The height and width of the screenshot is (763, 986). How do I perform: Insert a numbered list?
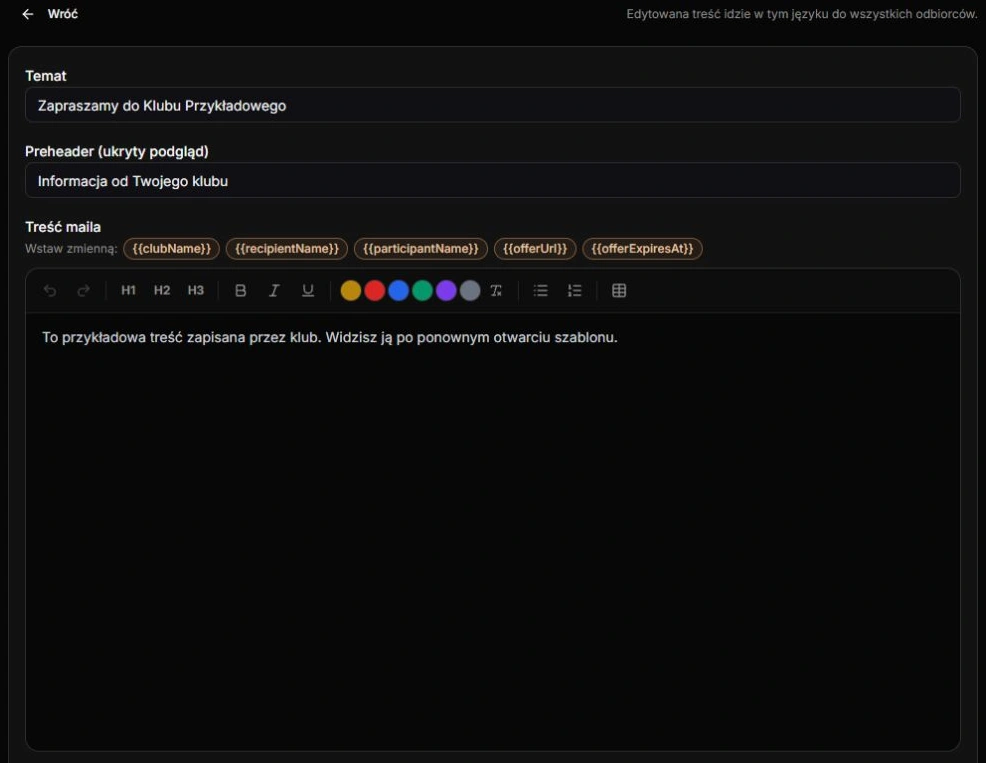(574, 291)
